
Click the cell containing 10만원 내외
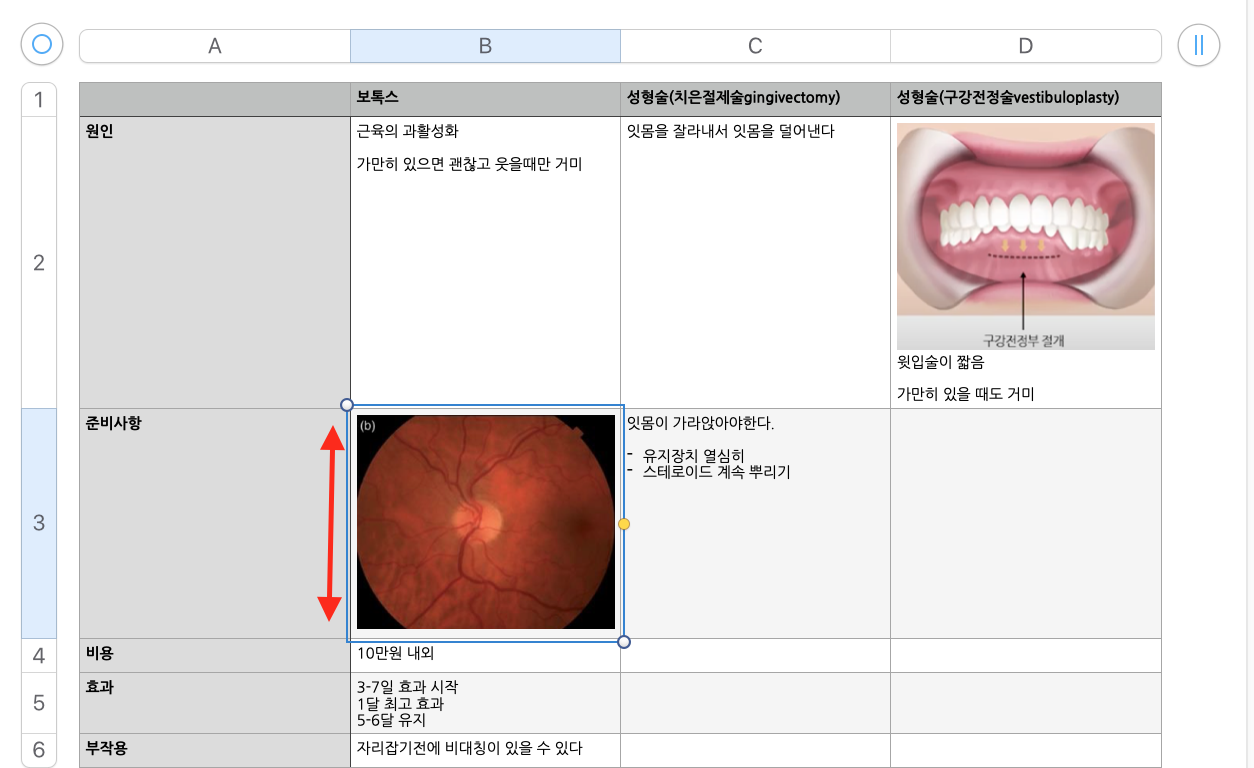[x=485, y=655]
